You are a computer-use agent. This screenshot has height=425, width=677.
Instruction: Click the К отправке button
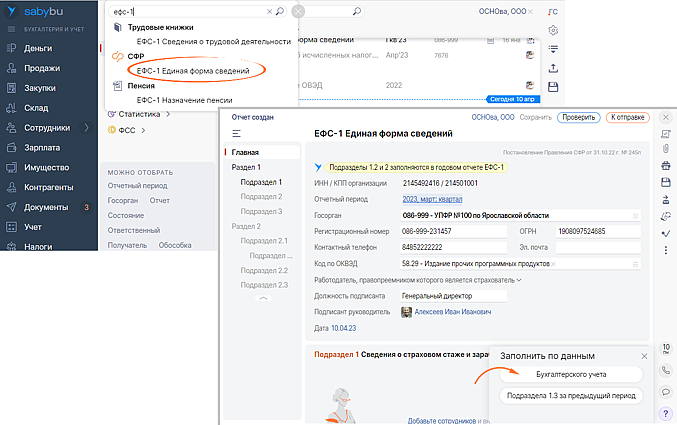click(x=626, y=117)
